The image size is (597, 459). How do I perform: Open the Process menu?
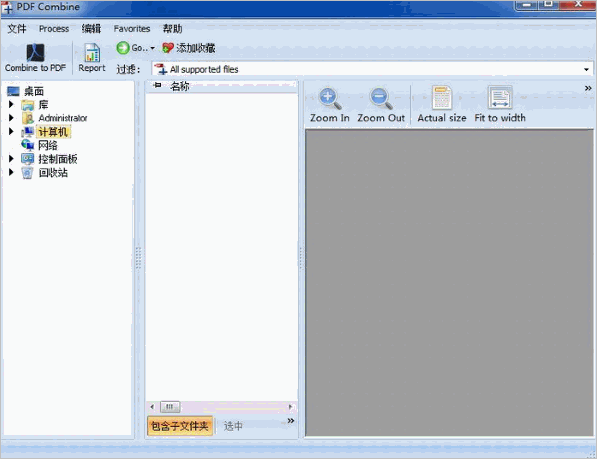pyautogui.click(x=54, y=29)
